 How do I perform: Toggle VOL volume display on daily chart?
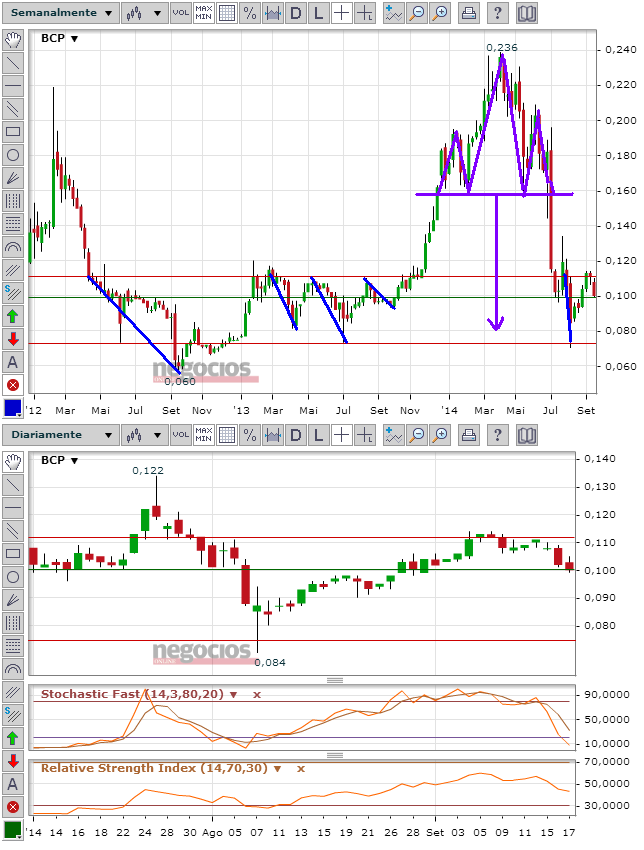tap(181, 435)
